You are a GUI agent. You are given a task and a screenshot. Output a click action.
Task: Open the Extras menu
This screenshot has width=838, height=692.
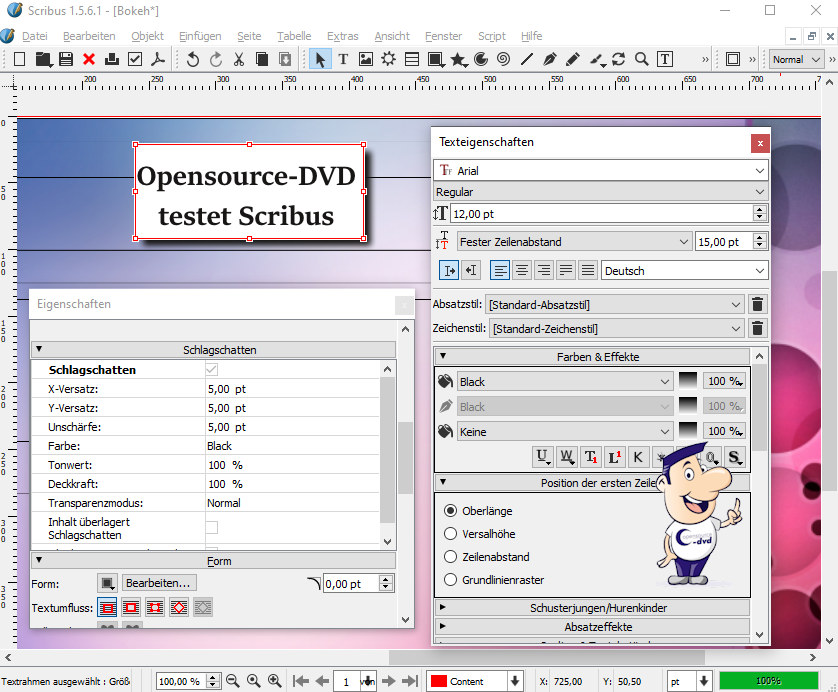click(342, 35)
